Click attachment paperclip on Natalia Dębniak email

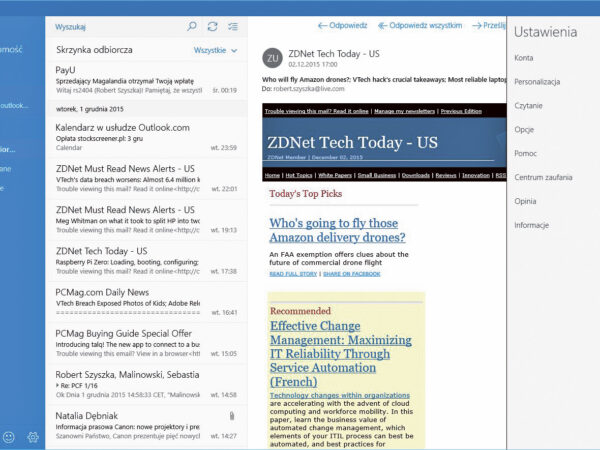[231, 415]
